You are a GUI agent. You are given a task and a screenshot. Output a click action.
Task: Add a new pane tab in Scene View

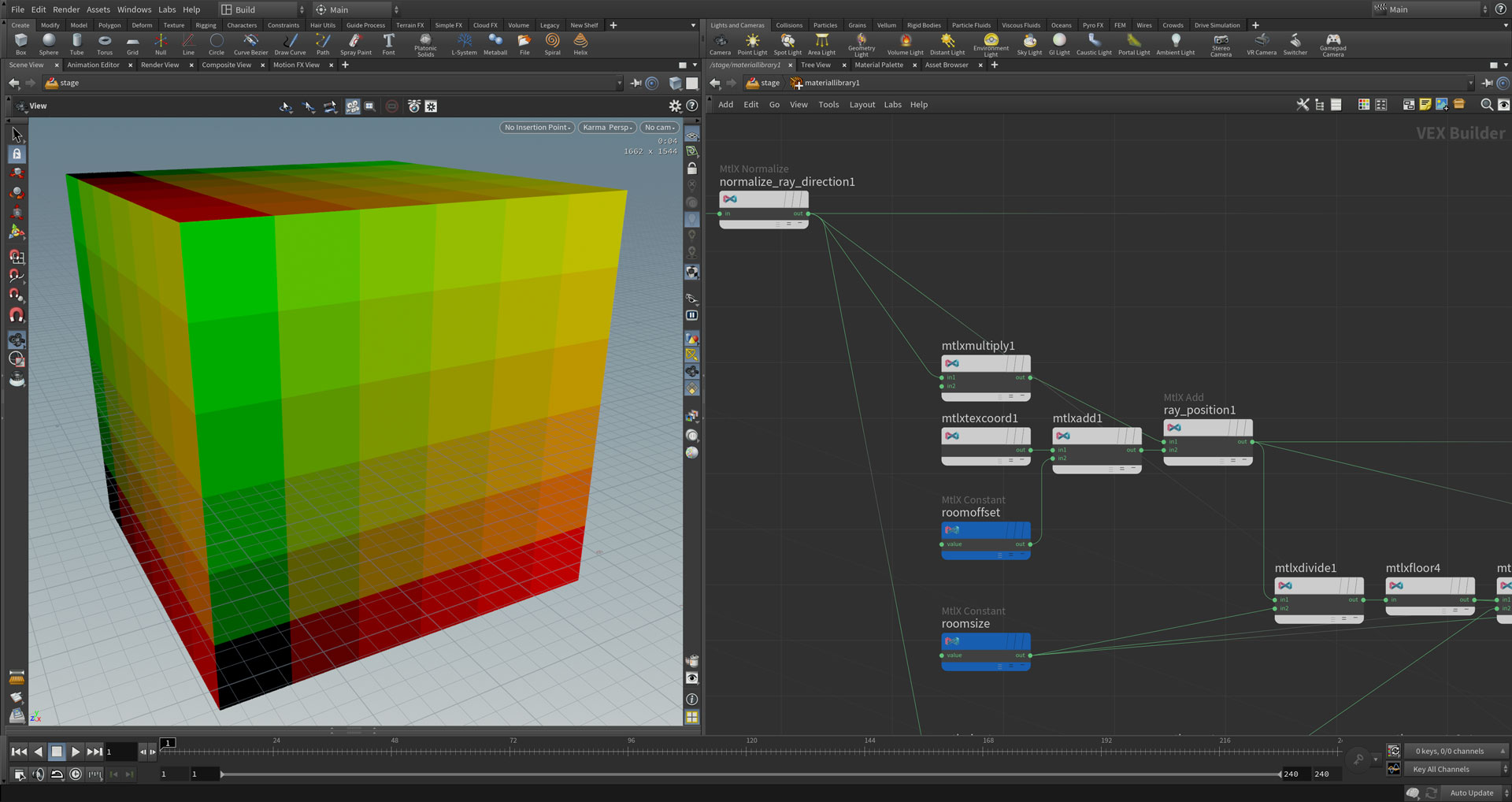(345, 65)
